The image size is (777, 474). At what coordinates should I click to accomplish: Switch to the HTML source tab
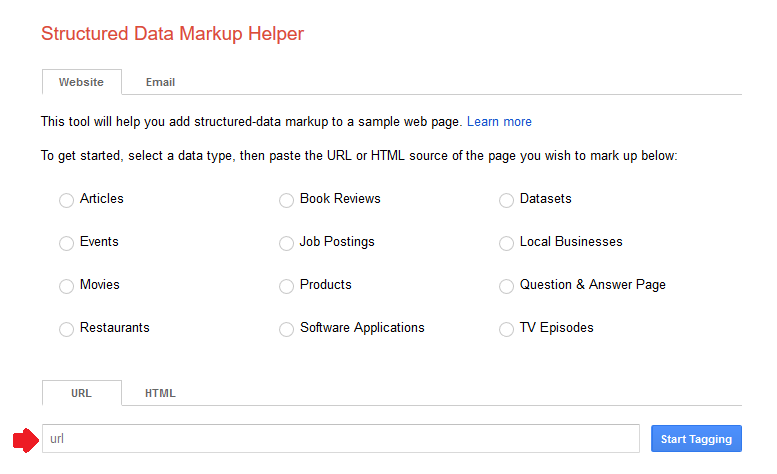point(160,393)
